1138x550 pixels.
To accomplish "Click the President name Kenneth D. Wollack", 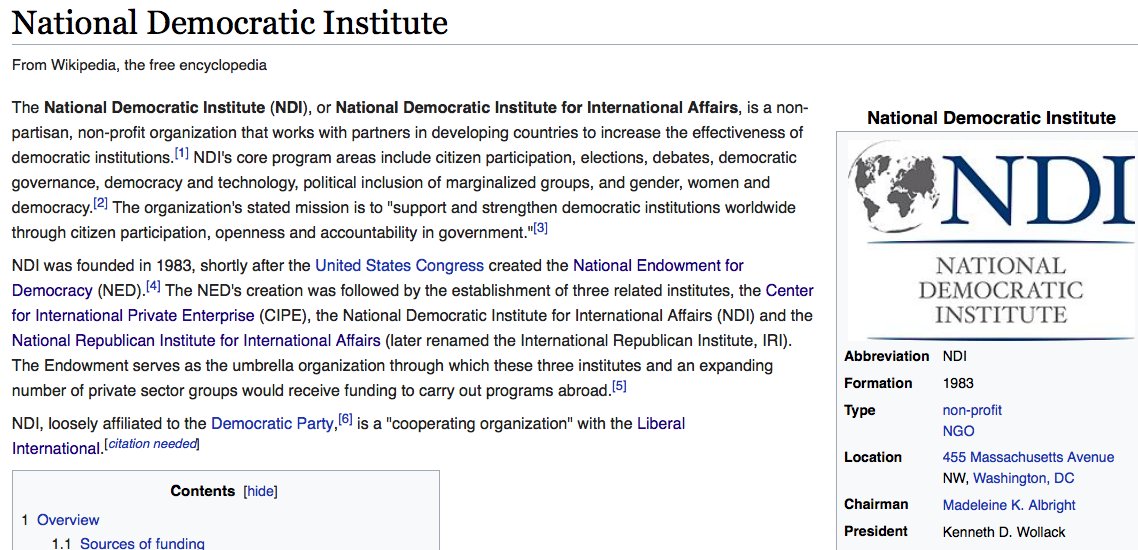I will click(1004, 532).
